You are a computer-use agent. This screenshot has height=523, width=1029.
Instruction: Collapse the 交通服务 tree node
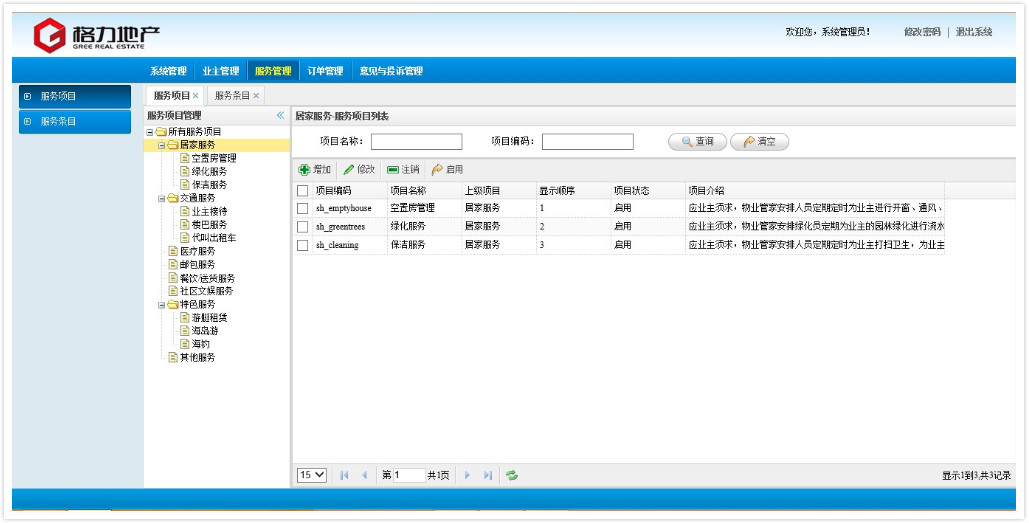[x=161, y=198]
